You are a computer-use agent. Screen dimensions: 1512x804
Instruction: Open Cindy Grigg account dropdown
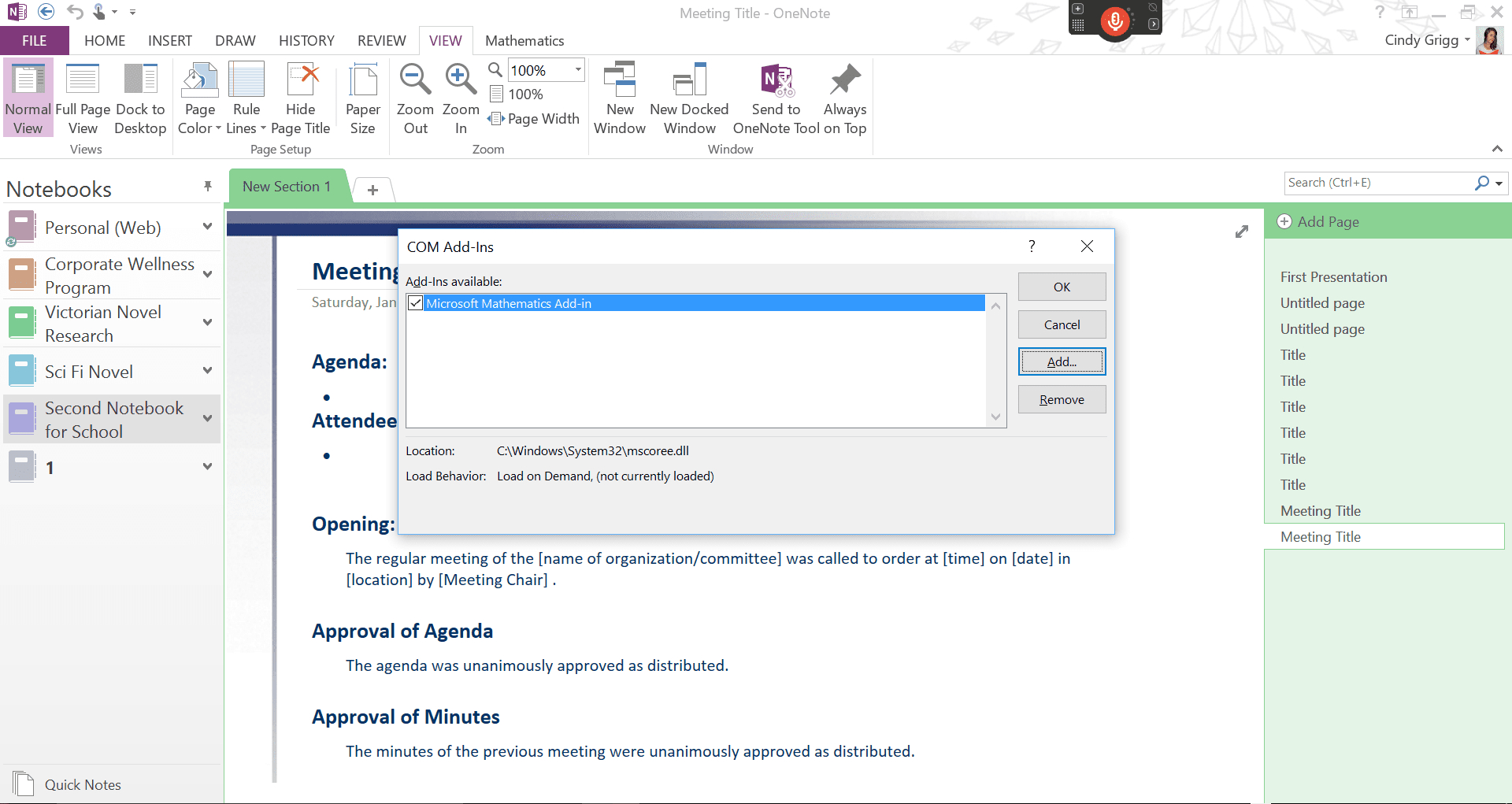pos(1468,40)
